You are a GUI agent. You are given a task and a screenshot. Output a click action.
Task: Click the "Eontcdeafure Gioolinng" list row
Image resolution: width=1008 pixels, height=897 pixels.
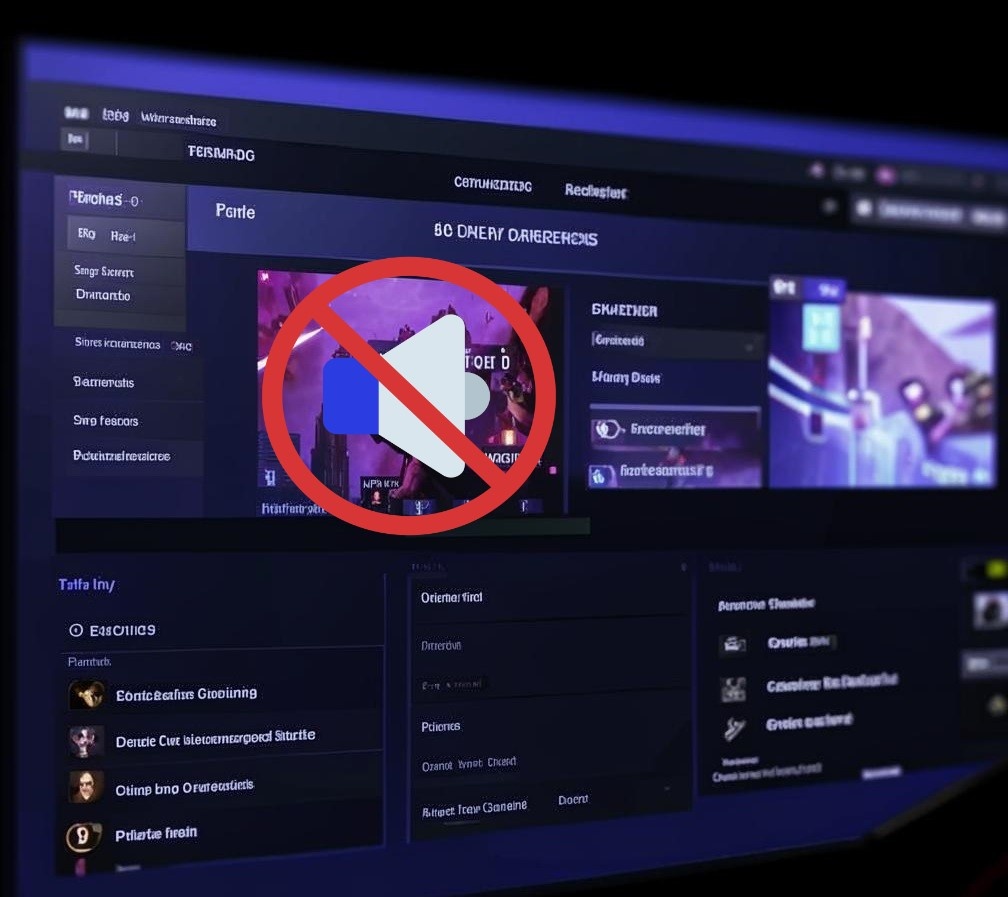coord(222,694)
